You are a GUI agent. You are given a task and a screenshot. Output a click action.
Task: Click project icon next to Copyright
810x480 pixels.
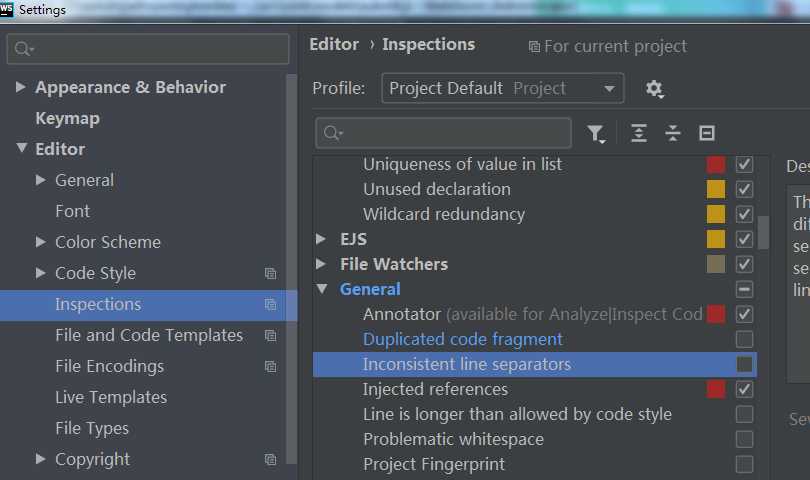pyautogui.click(x=270, y=459)
